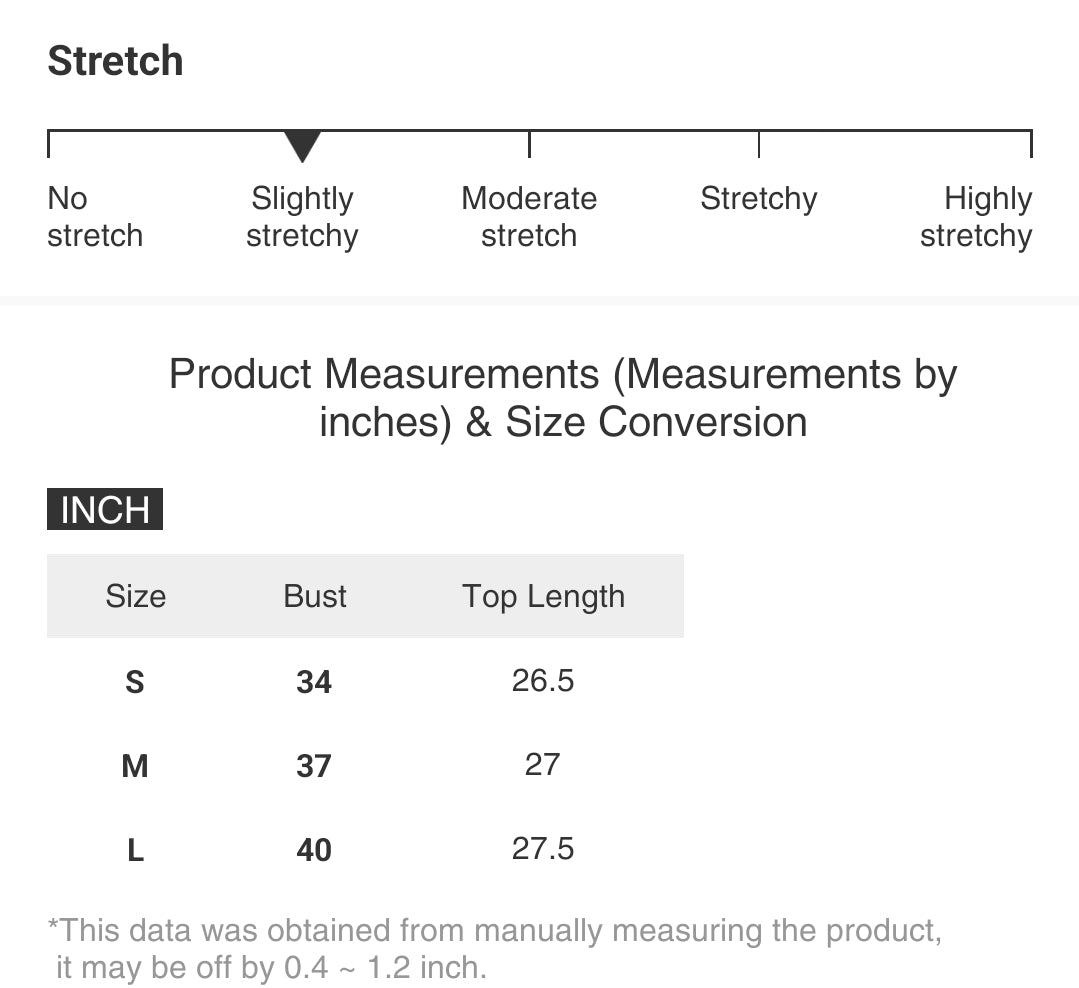The image size is (1079, 988).
Task: Click the 'No stretch' scale label
Action: coord(95,217)
